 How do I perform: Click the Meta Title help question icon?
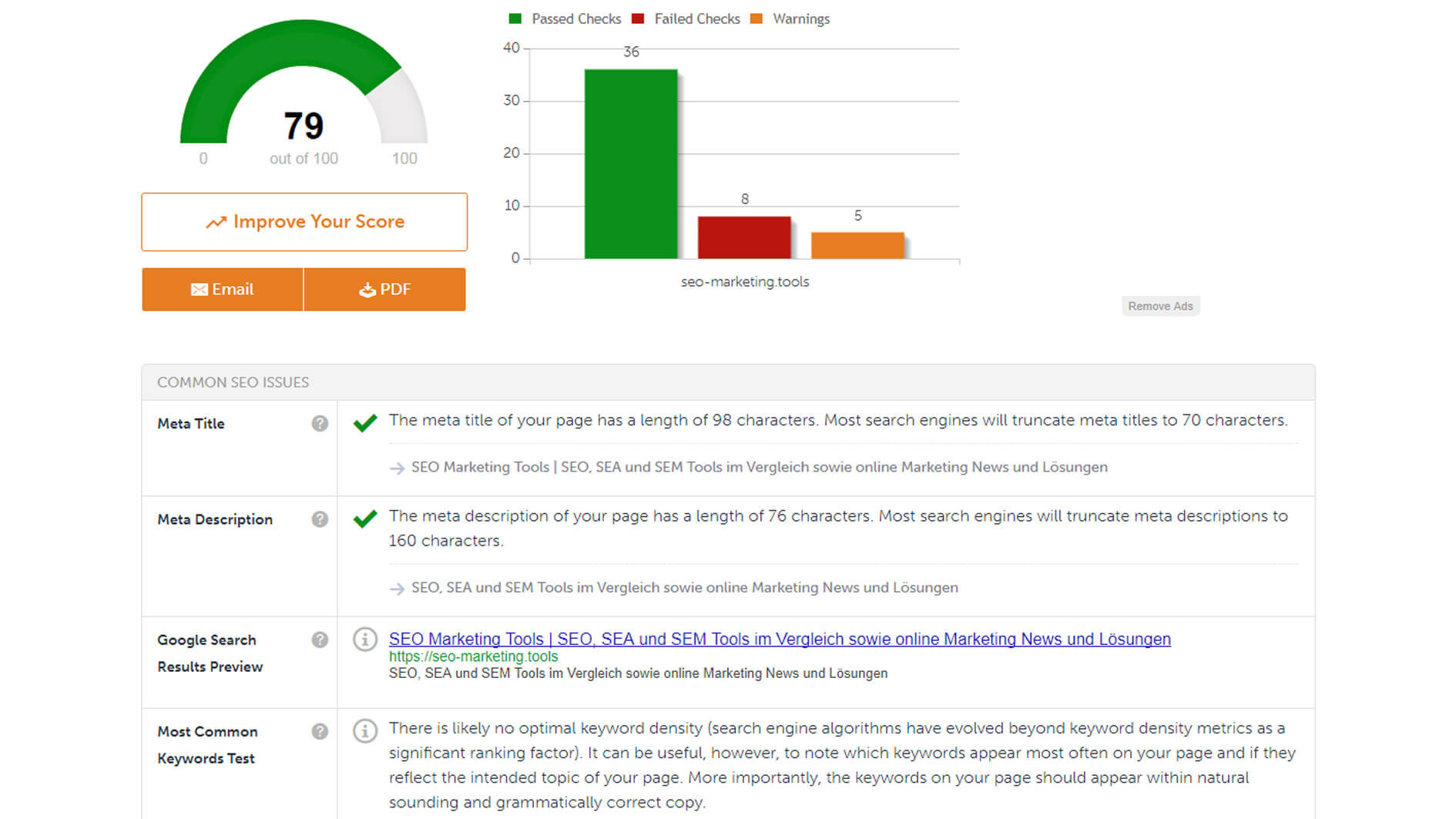click(x=320, y=424)
